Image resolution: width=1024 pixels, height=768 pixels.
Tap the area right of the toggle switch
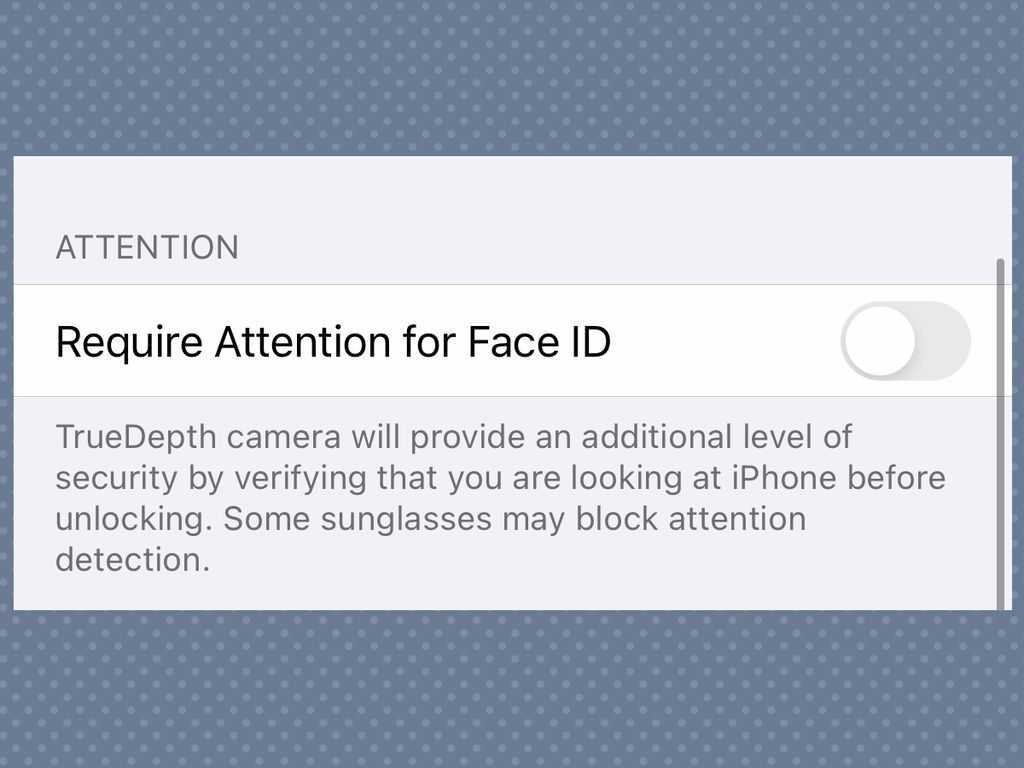(985, 341)
